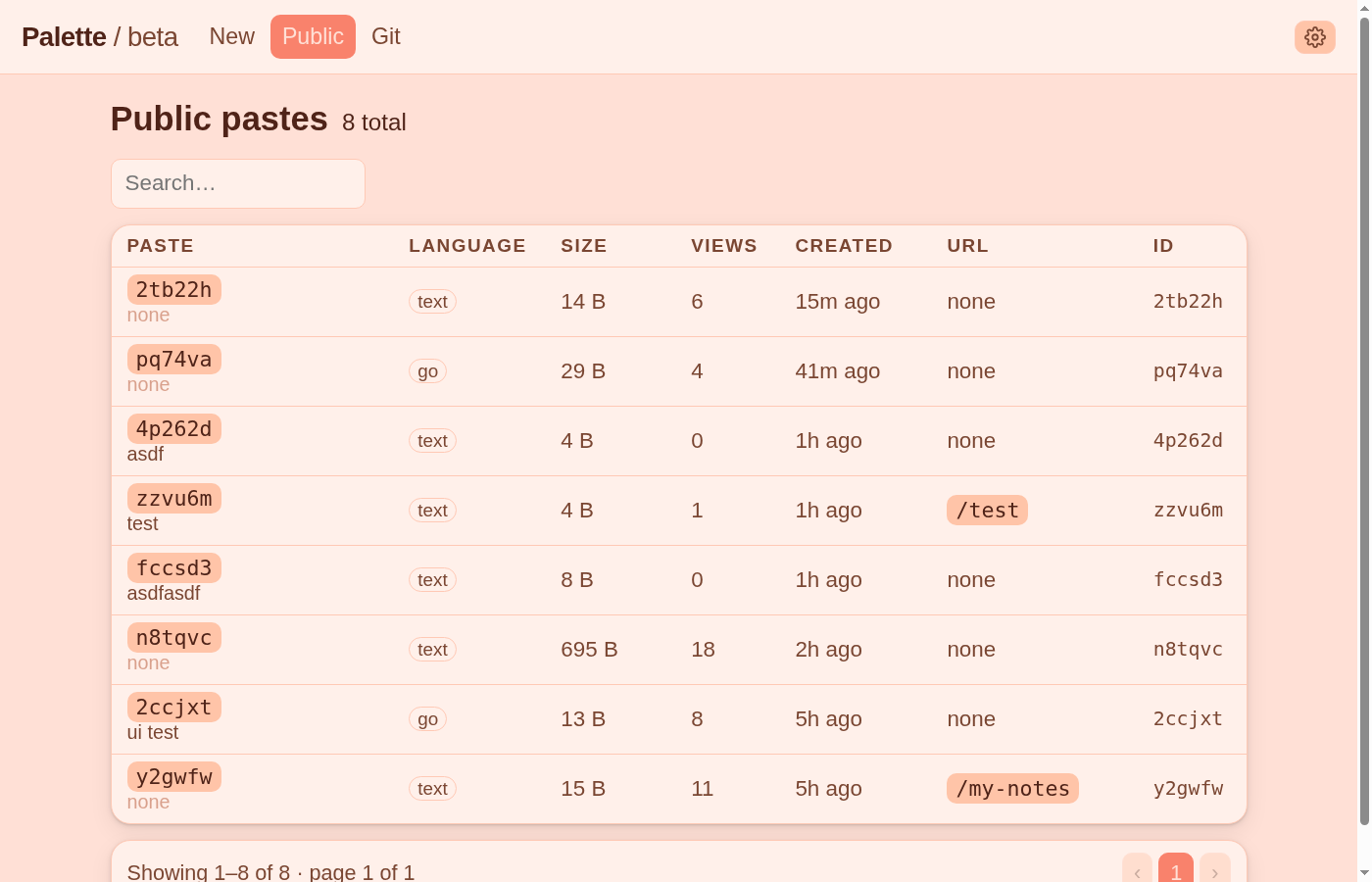Go to next page arrow
This screenshot has width=1372, height=882.
(x=1215, y=870)
